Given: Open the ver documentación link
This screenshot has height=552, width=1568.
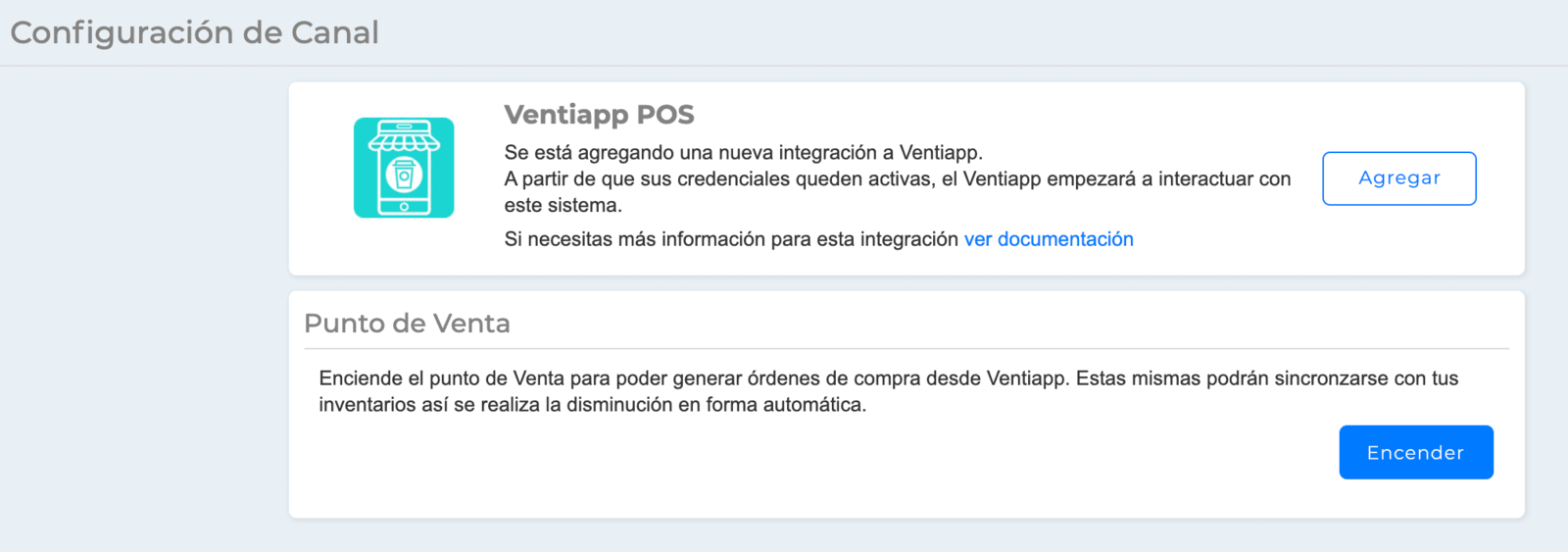Looking at the screenshot, I should pos(1049,239).
